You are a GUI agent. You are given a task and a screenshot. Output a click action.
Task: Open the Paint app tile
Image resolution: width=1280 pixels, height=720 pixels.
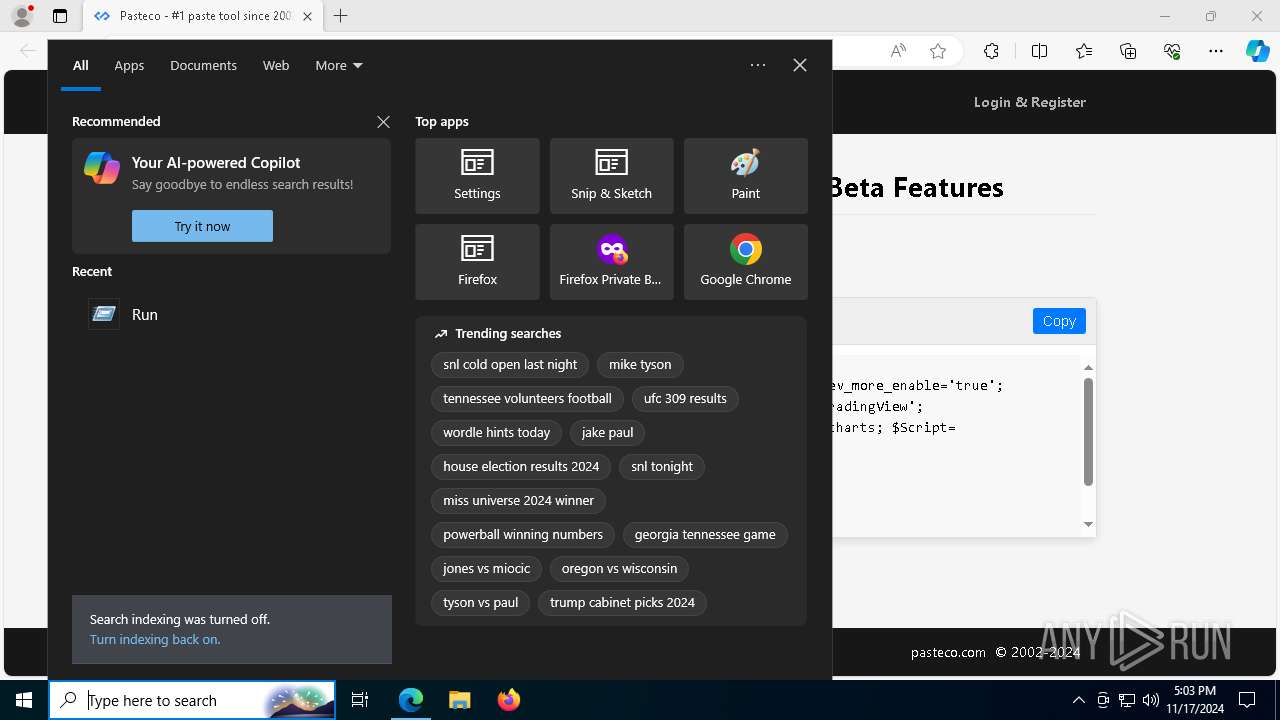[745, 176]
